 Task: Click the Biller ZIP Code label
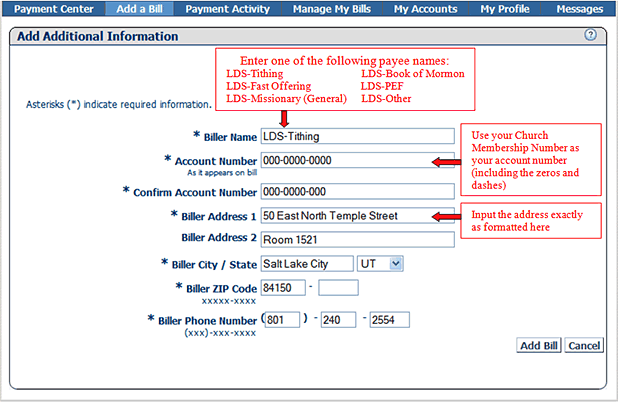pyautogui.click(x=221, y=288)
